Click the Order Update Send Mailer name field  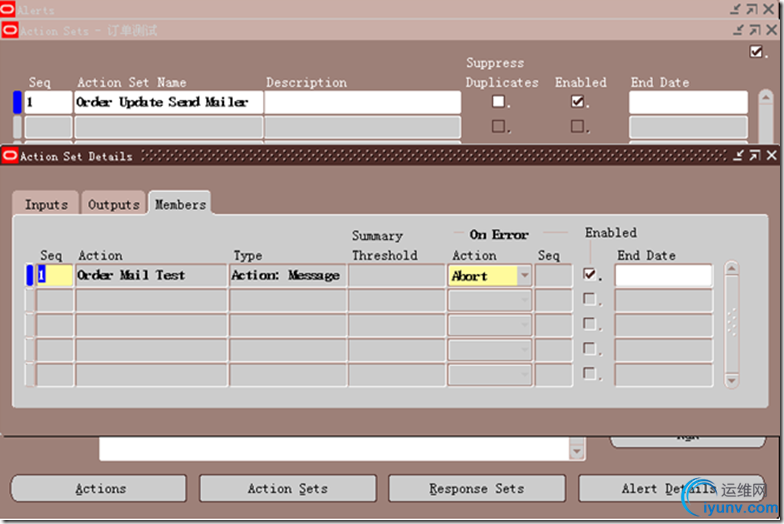[x=168, y=102]
